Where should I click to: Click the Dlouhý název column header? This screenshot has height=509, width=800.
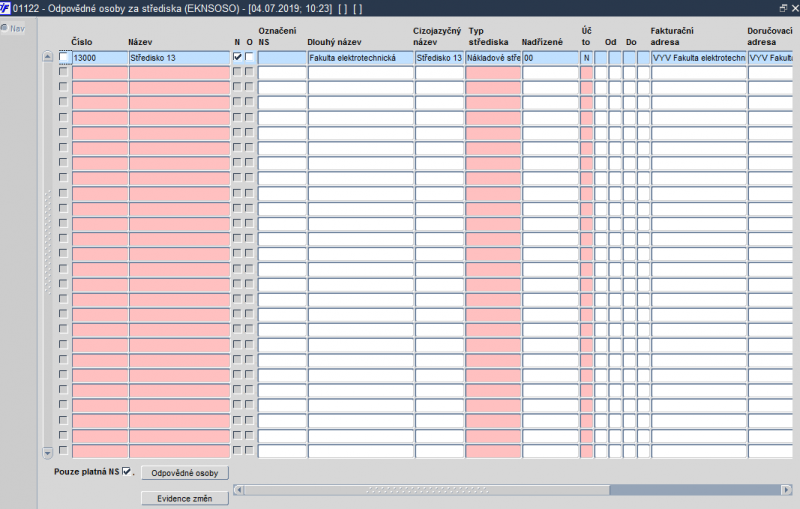334,42
